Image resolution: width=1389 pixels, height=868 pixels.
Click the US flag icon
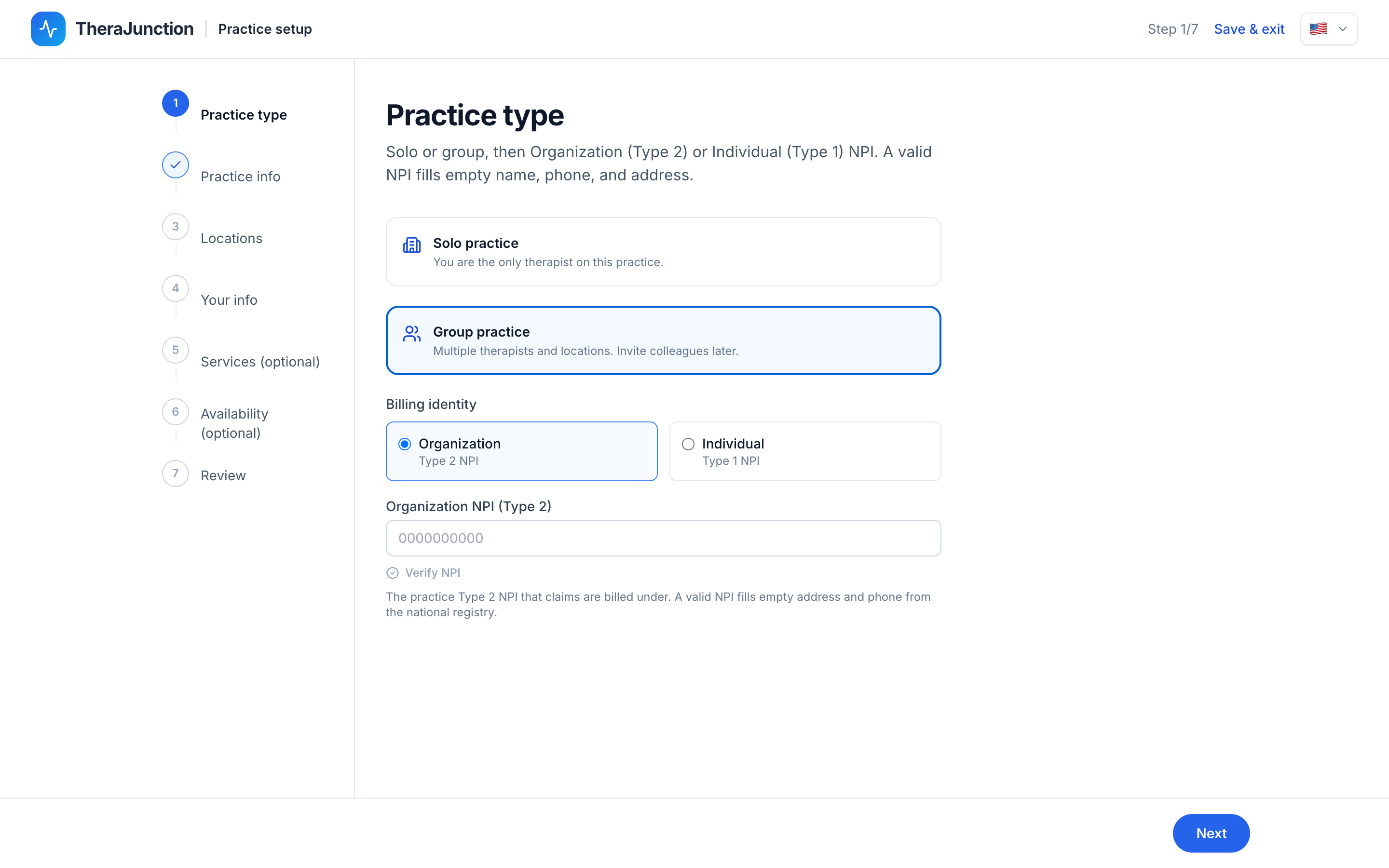[x=1319, y=29]
